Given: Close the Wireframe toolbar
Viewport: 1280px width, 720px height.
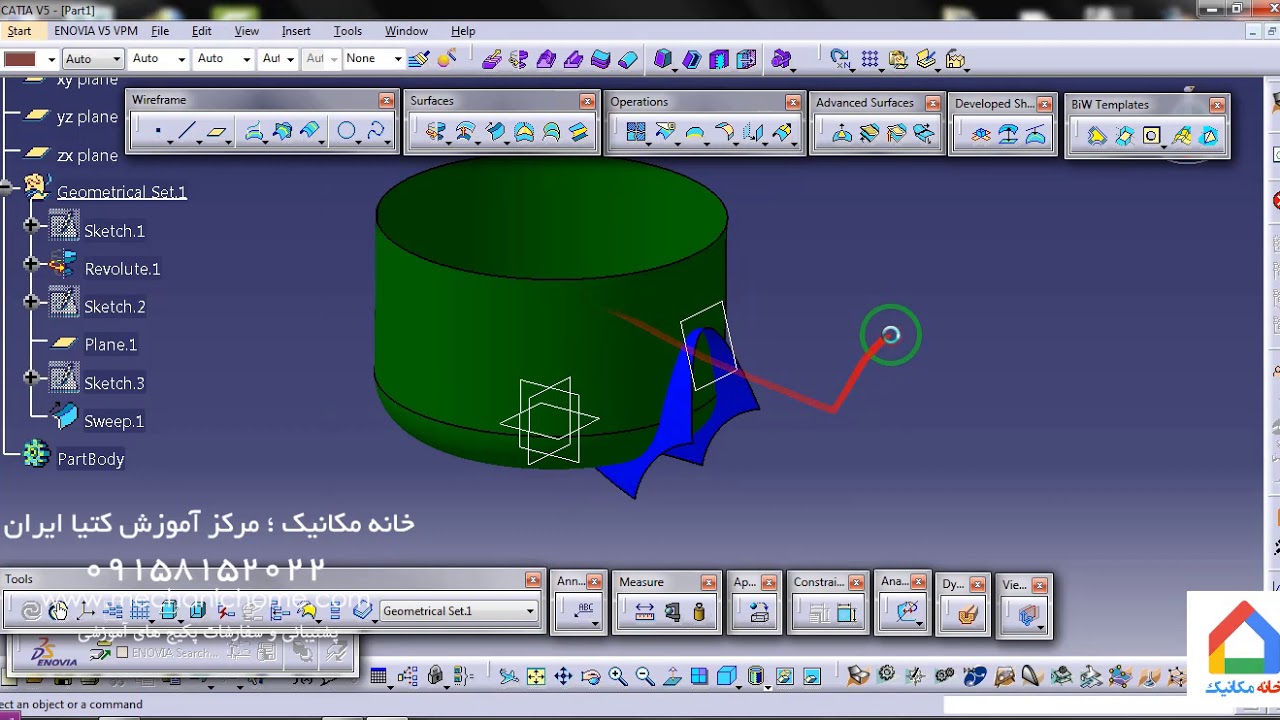Looking at the screenshot, I should click(386, 101).
